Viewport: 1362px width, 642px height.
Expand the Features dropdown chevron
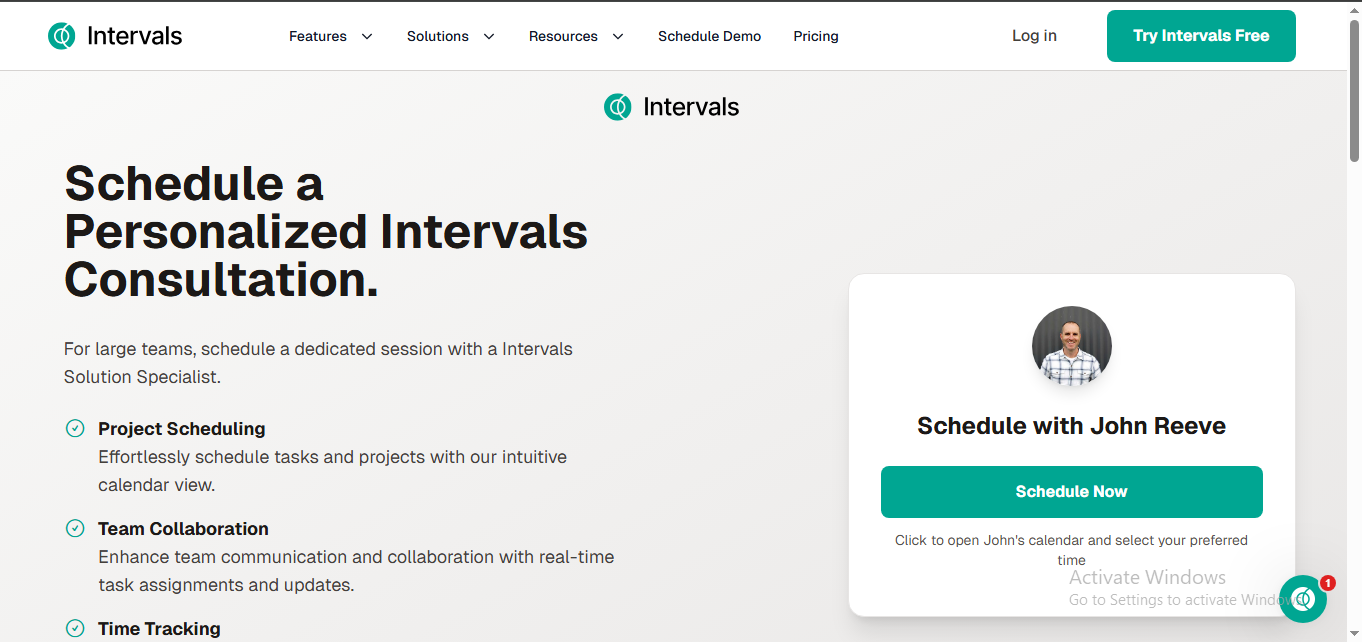pos(367,37)
